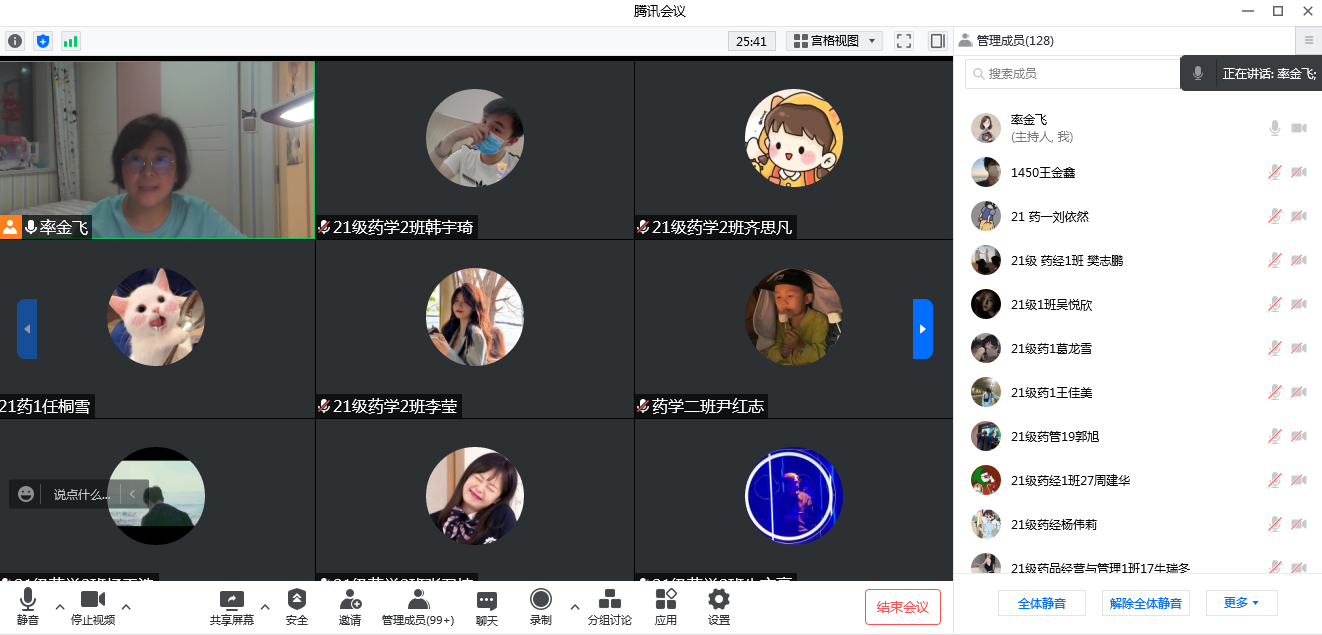Click the 说点什么 message input
1322x635 pixels.
tap(81, 494)
